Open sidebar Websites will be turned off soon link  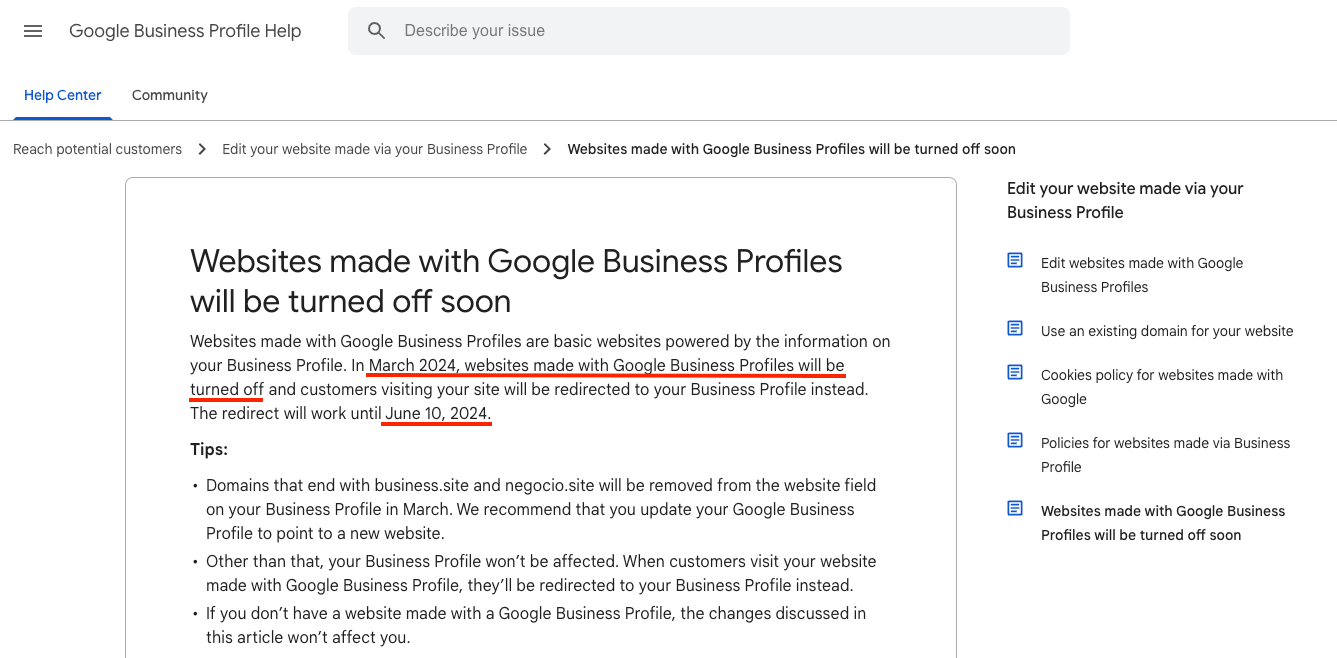(x=1163, y=523)
